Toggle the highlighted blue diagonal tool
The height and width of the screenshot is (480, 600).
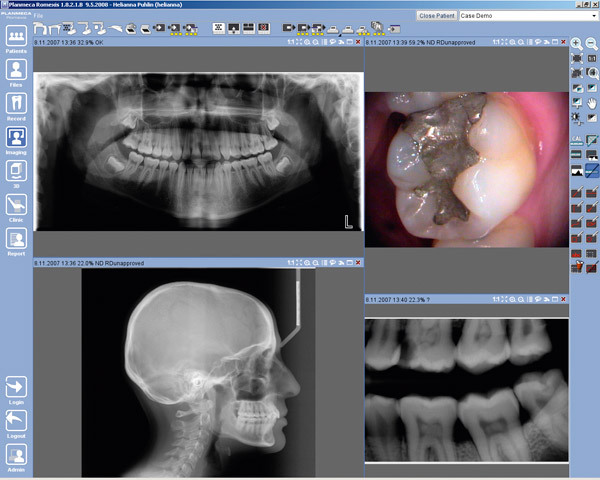click(x=592, y=170)
